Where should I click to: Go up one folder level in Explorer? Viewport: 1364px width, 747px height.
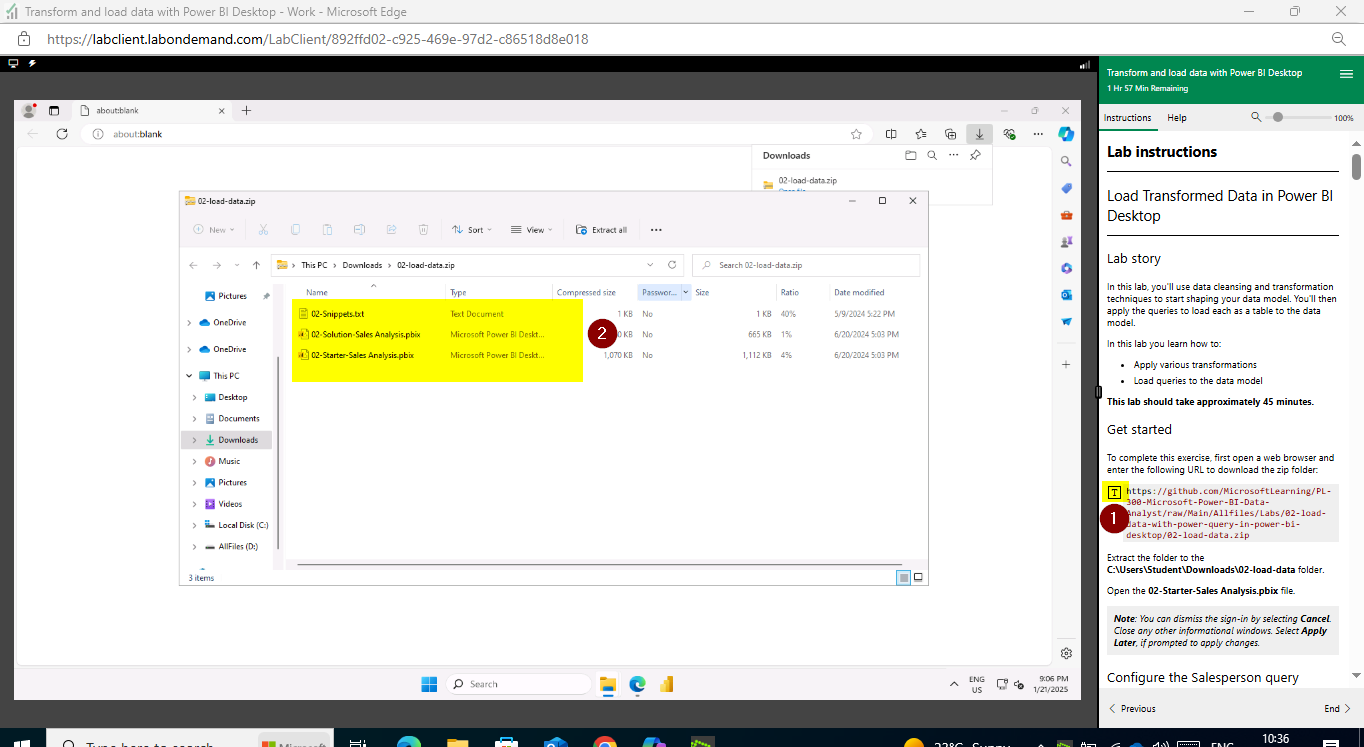coord(257,265)
